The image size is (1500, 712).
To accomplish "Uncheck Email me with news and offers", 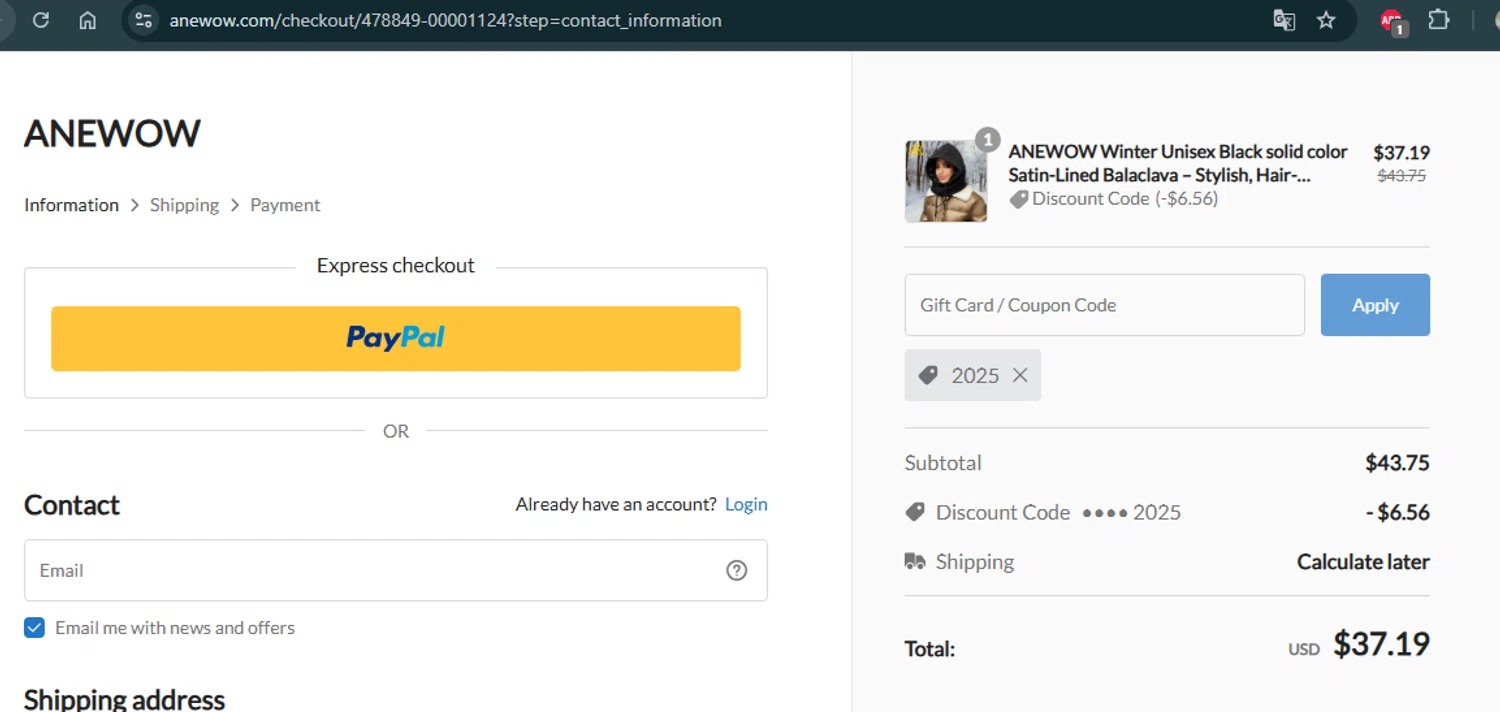I will (x=34, y=628).
